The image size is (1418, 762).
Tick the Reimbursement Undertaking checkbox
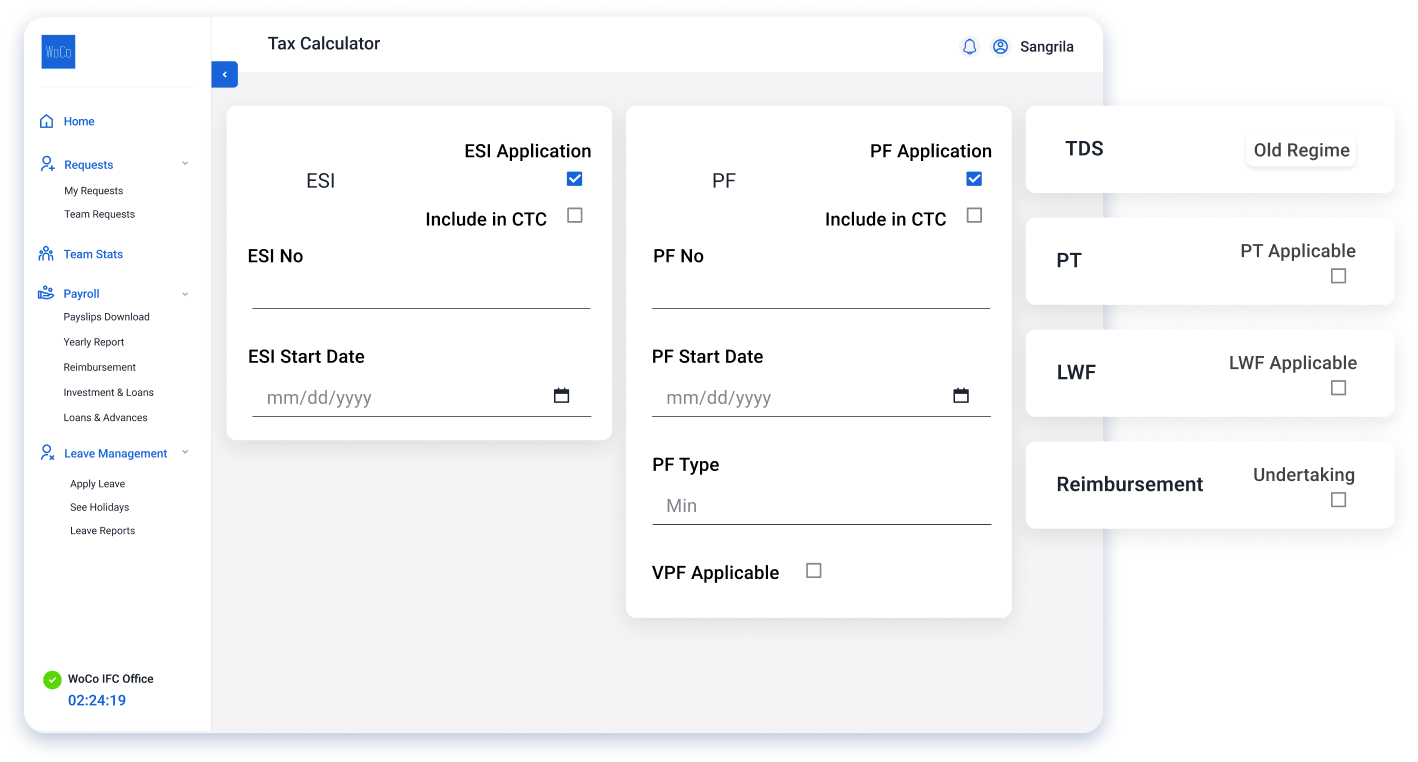tap(1338, 500)
